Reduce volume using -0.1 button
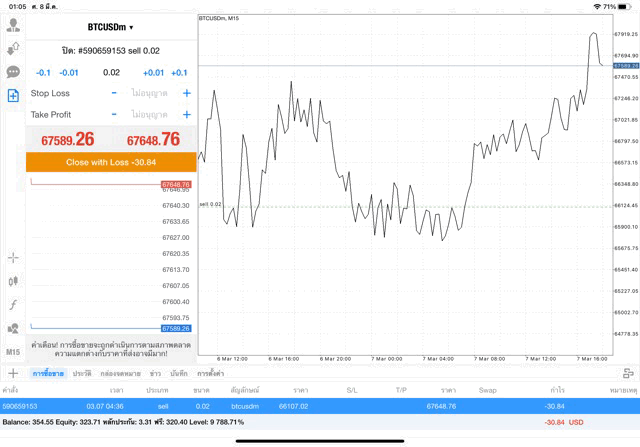Image resolution: width=640 pixels, height=447 pixels. pyautogui.click(x=43, y=73)
